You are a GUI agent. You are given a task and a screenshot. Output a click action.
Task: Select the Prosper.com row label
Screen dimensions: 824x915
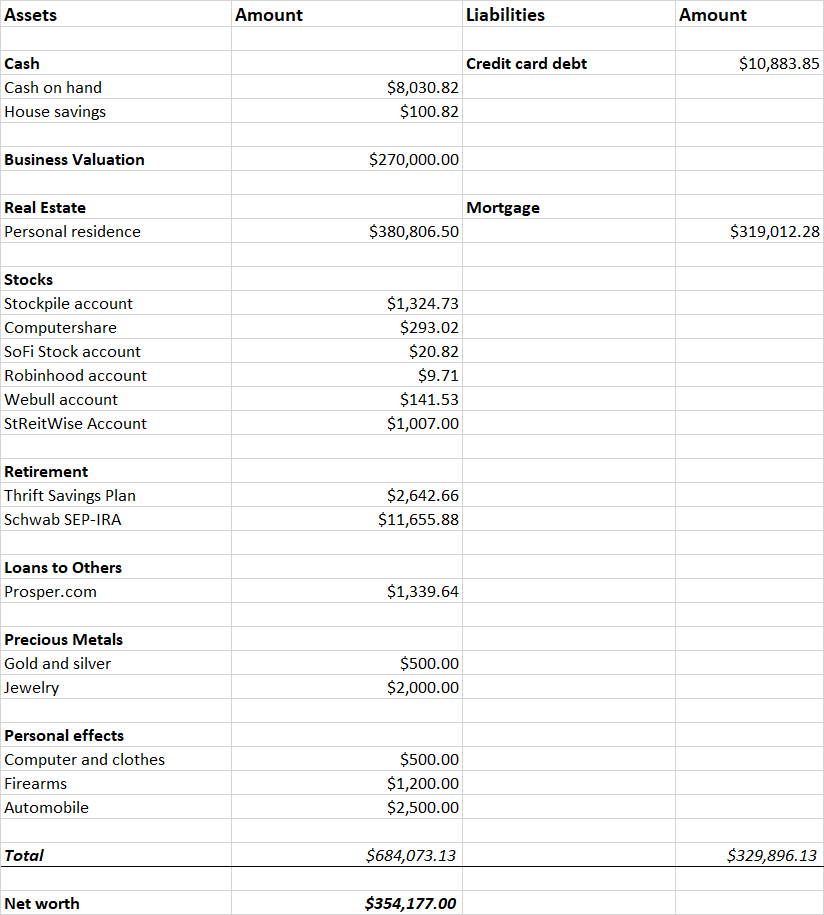50,592
